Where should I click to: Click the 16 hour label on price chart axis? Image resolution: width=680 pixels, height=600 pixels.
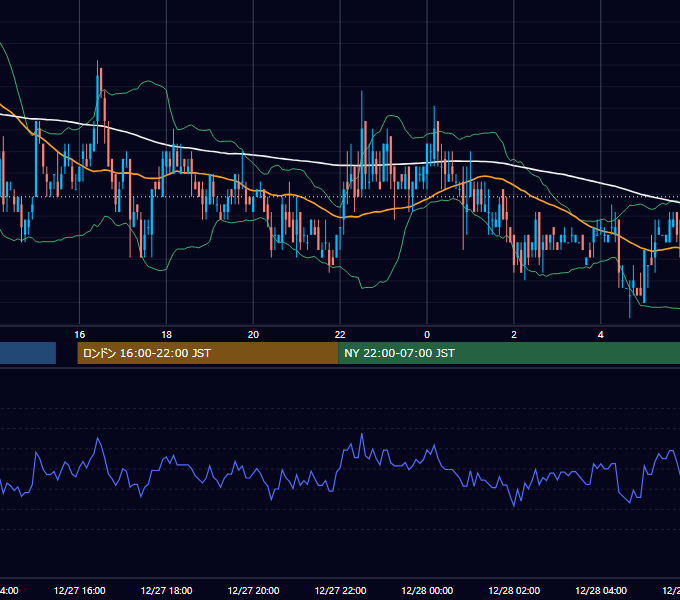[x=80, y=335]
